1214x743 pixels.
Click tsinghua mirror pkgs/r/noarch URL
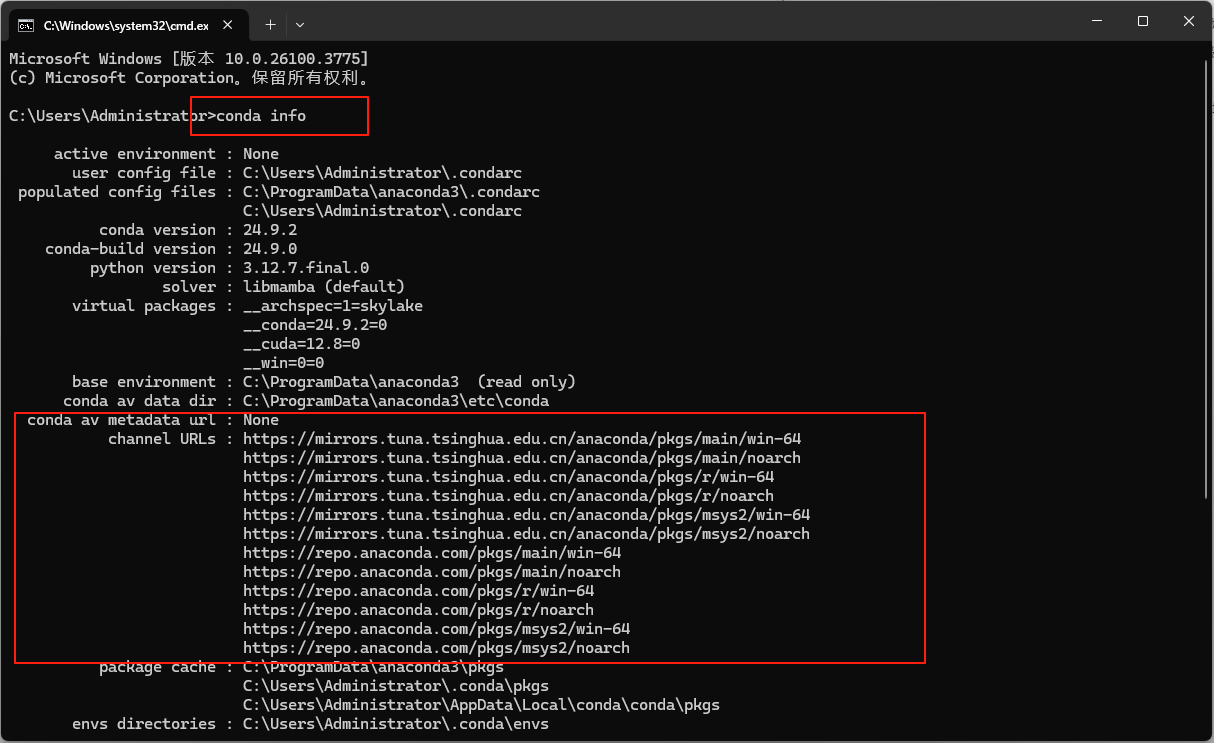508,496
